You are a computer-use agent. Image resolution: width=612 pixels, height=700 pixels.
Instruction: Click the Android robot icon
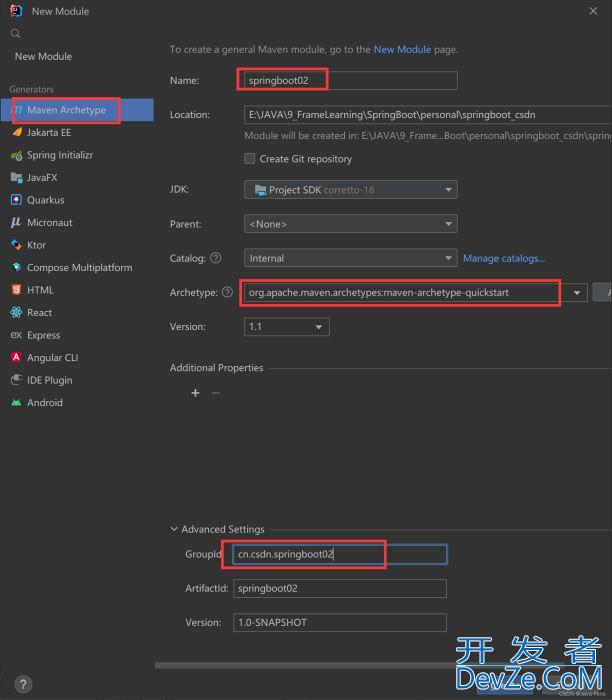pyautogui.click(x=17, y=403)
